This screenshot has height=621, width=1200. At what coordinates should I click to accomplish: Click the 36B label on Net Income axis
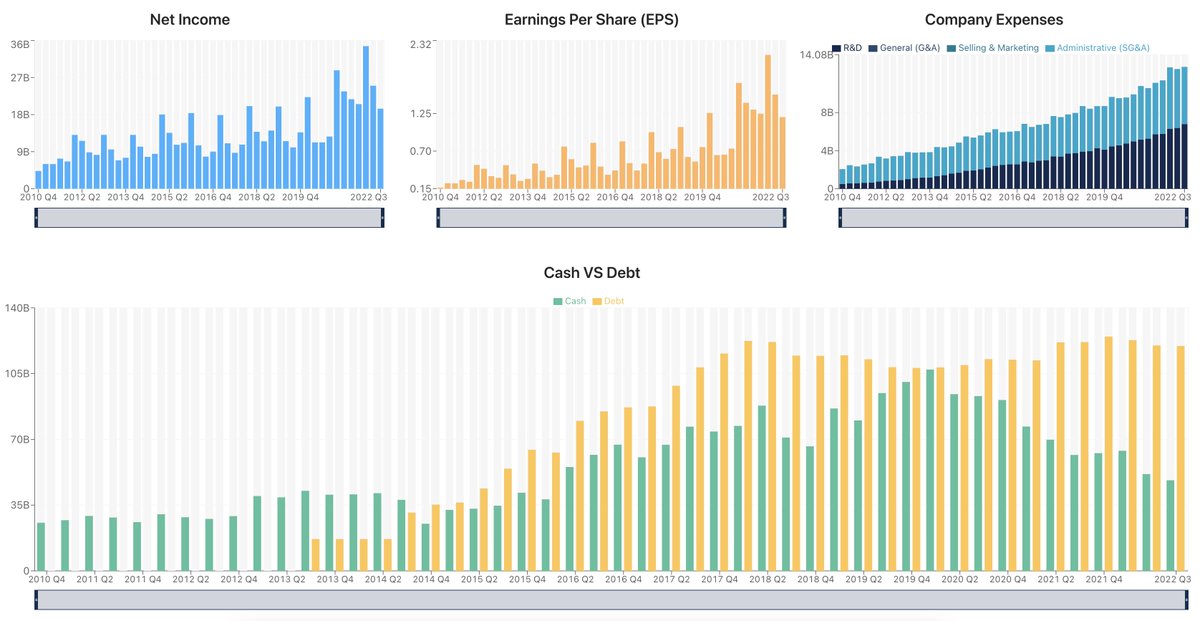point(20,44)
